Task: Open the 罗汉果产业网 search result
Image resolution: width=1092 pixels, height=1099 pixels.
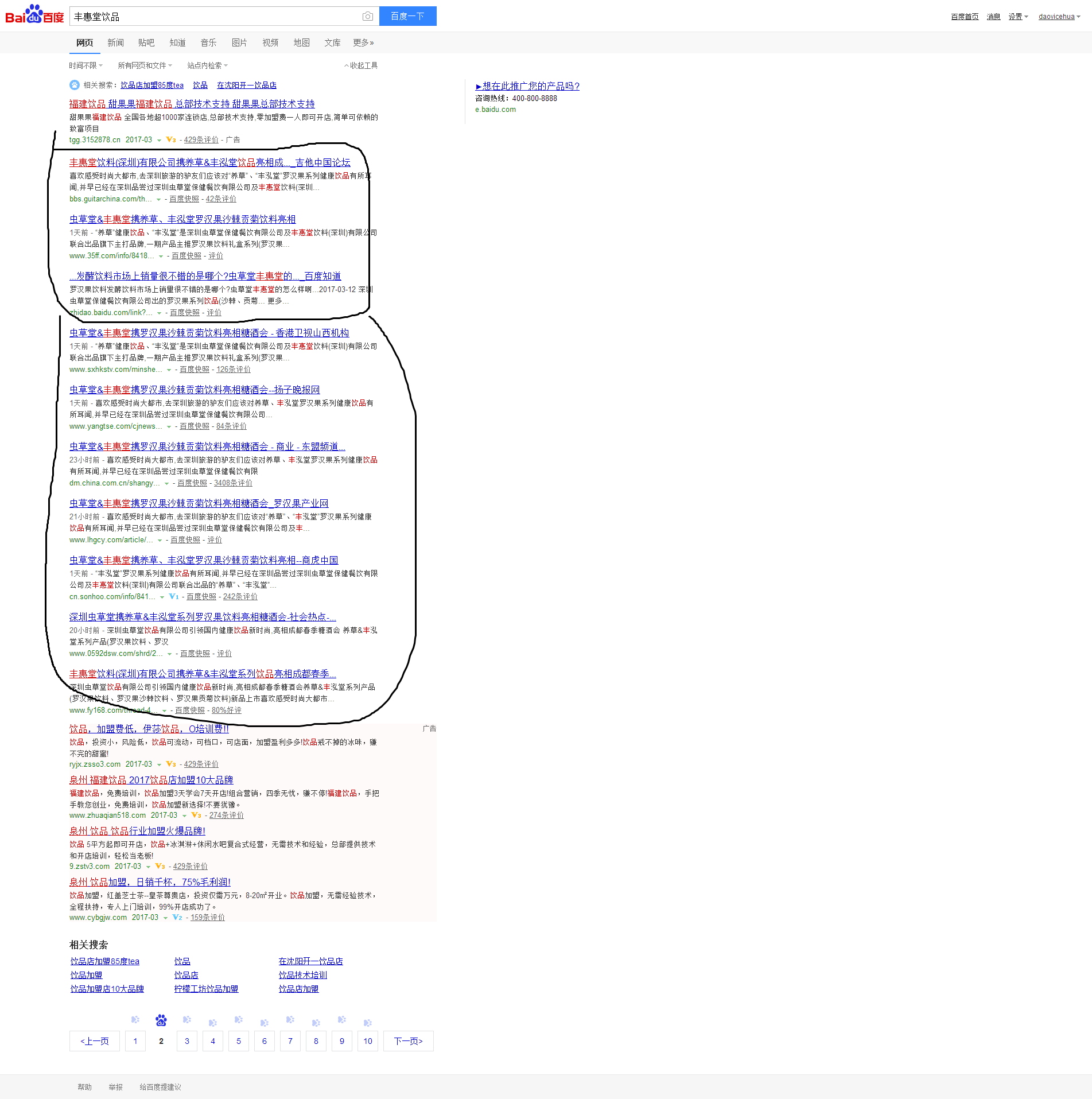Action: [x=199, y=503]
